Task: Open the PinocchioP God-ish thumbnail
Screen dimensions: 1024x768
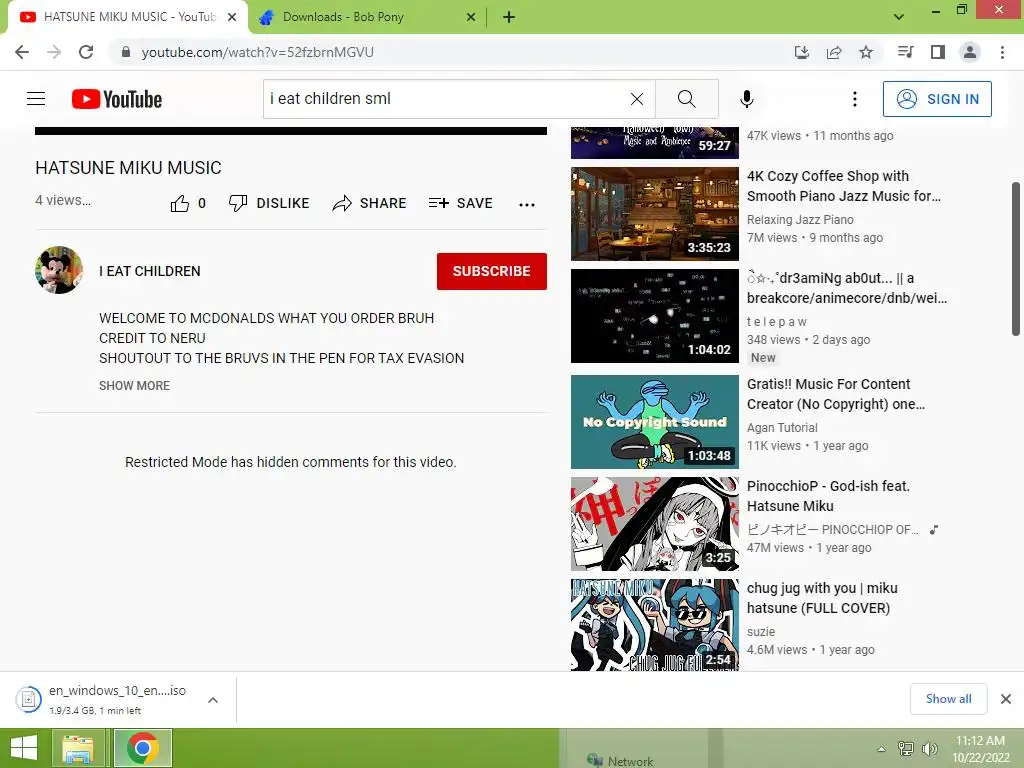Action: coord(654,524)
